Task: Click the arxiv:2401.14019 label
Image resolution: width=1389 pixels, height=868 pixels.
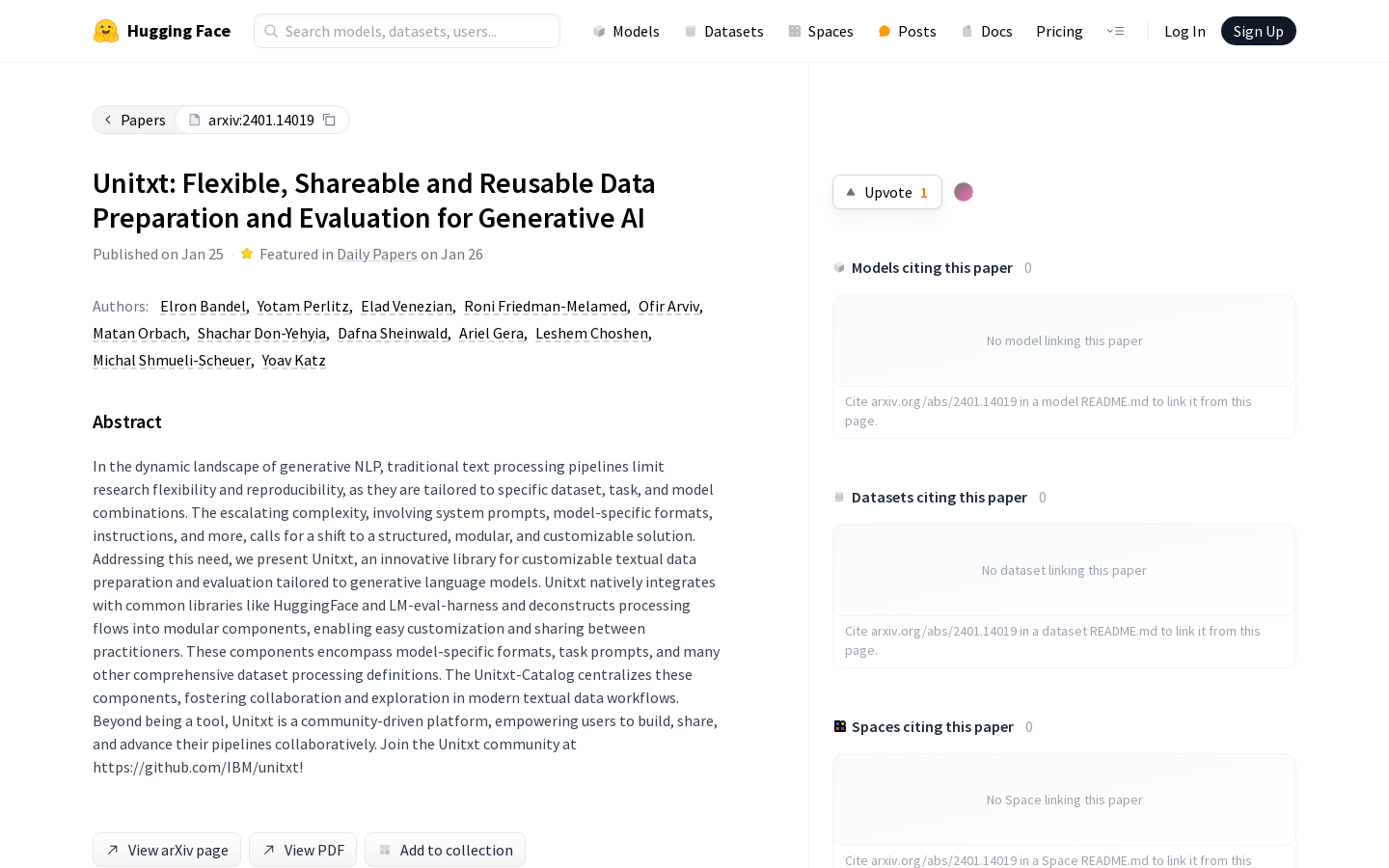Action: tap(260, 120)
